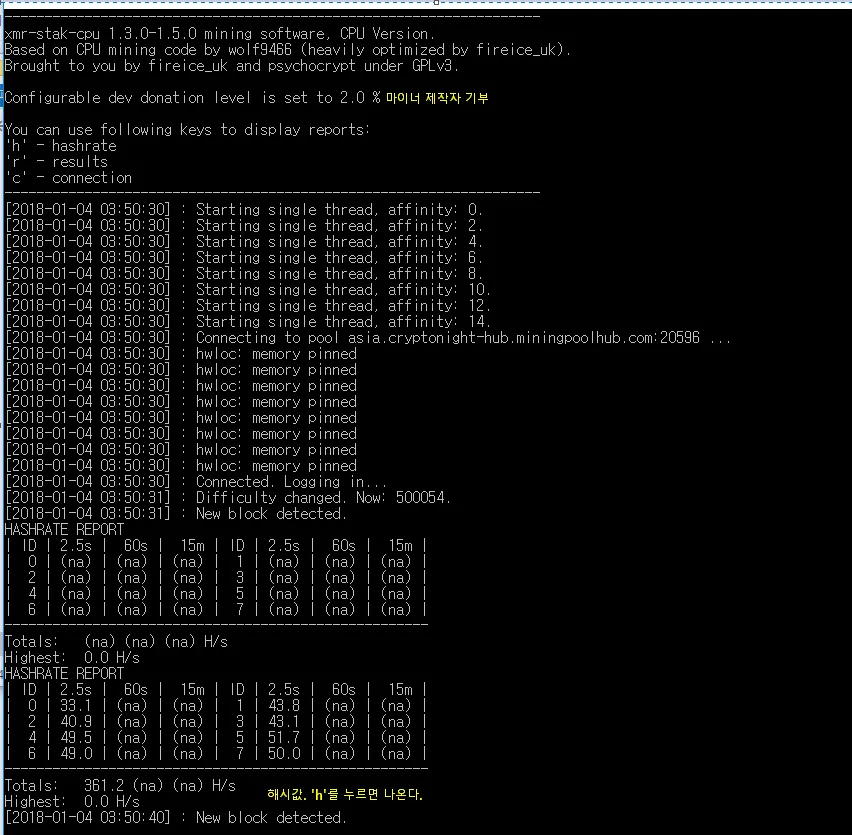The width and height of the screenshot is (852, 835).
Task: Click thread 0 hashrate value 33.1
Action: click(76, 706)
